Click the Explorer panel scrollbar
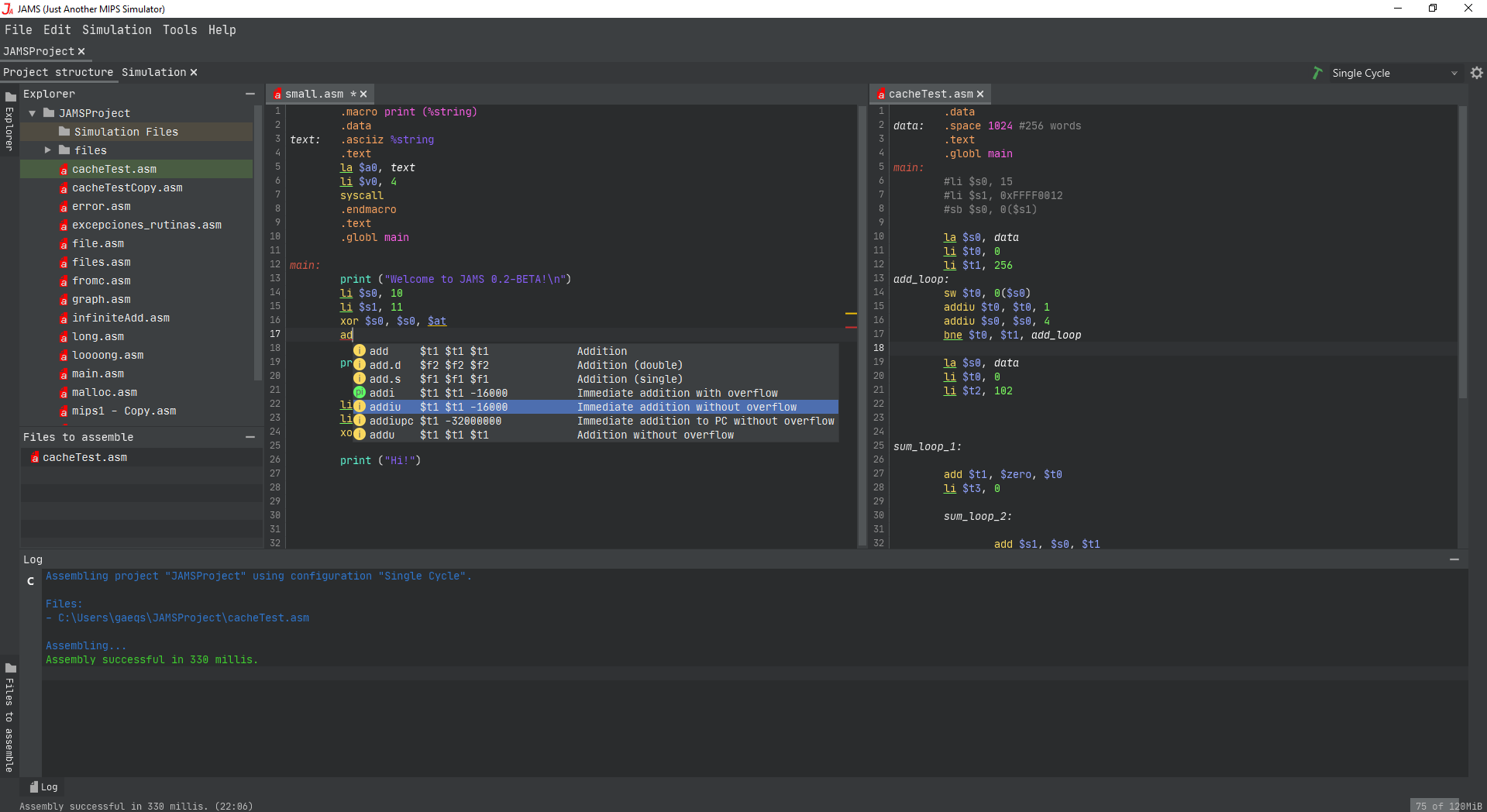This screenshot has height=812, width=1487. tap(257, 244)
